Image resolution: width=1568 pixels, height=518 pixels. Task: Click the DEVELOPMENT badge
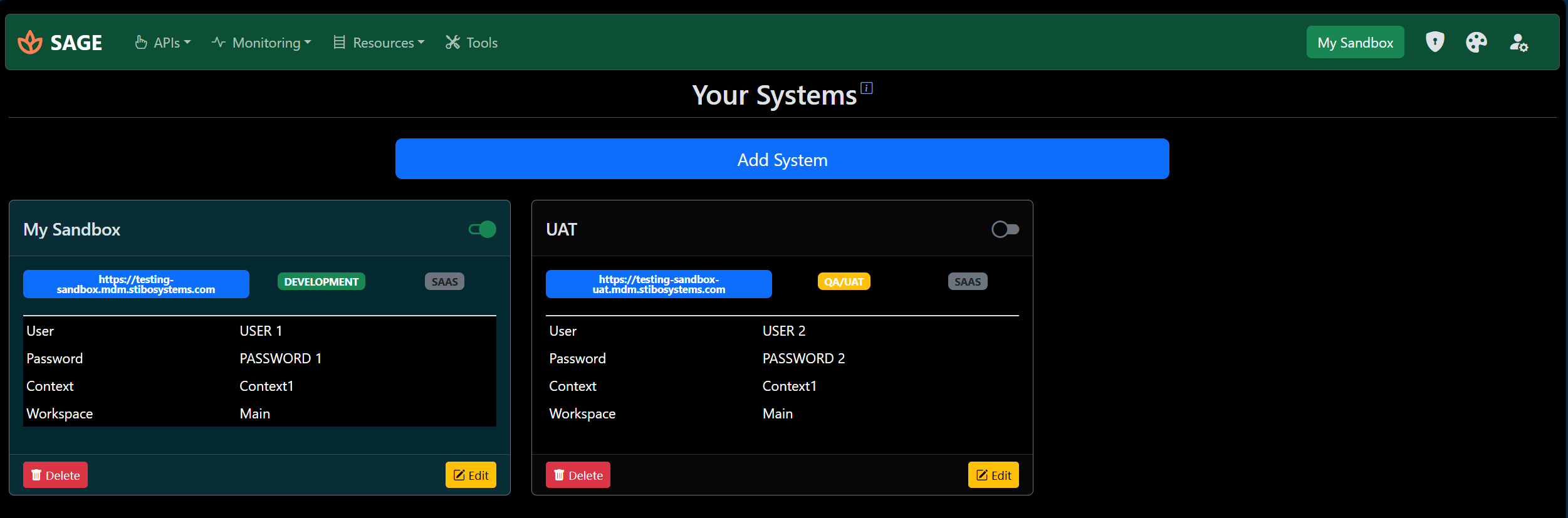321,282
